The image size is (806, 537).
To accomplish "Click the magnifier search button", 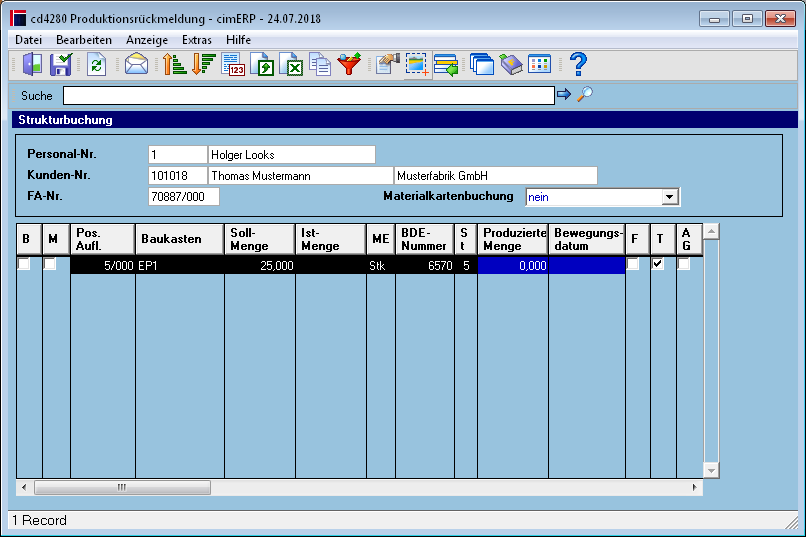I will click(x=585, y=94).
